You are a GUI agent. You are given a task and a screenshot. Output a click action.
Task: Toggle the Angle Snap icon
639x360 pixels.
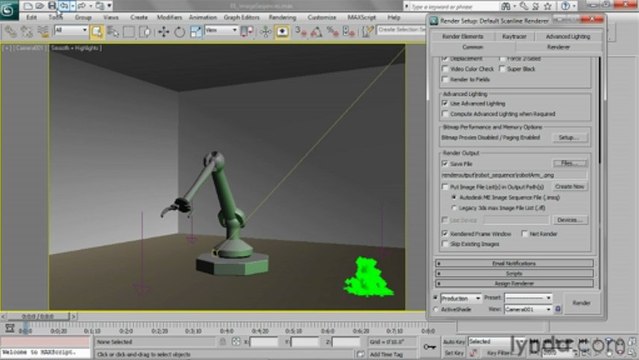(x=317, y=32)
